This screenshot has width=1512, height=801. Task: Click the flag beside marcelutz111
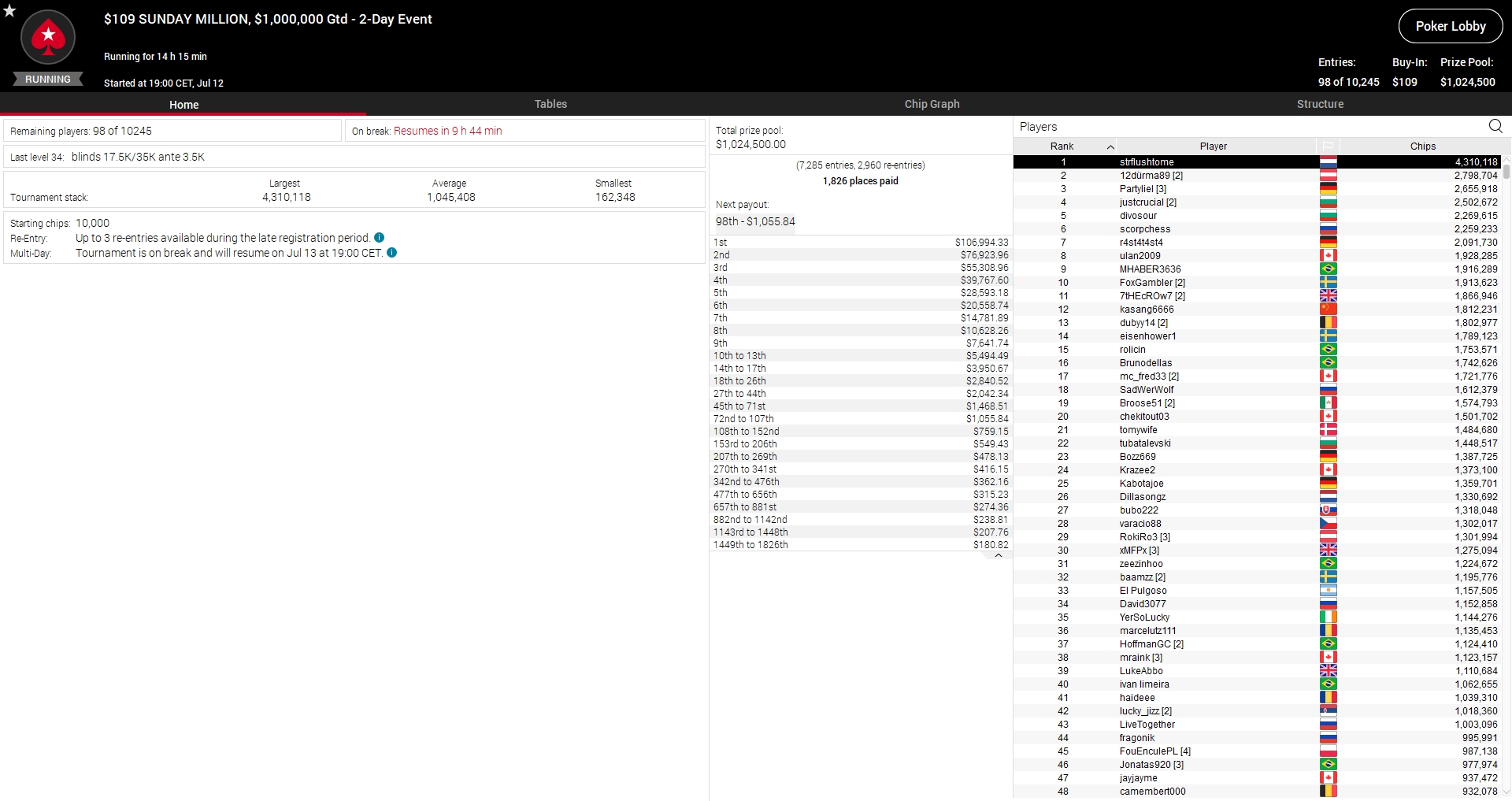[1328, 630]
